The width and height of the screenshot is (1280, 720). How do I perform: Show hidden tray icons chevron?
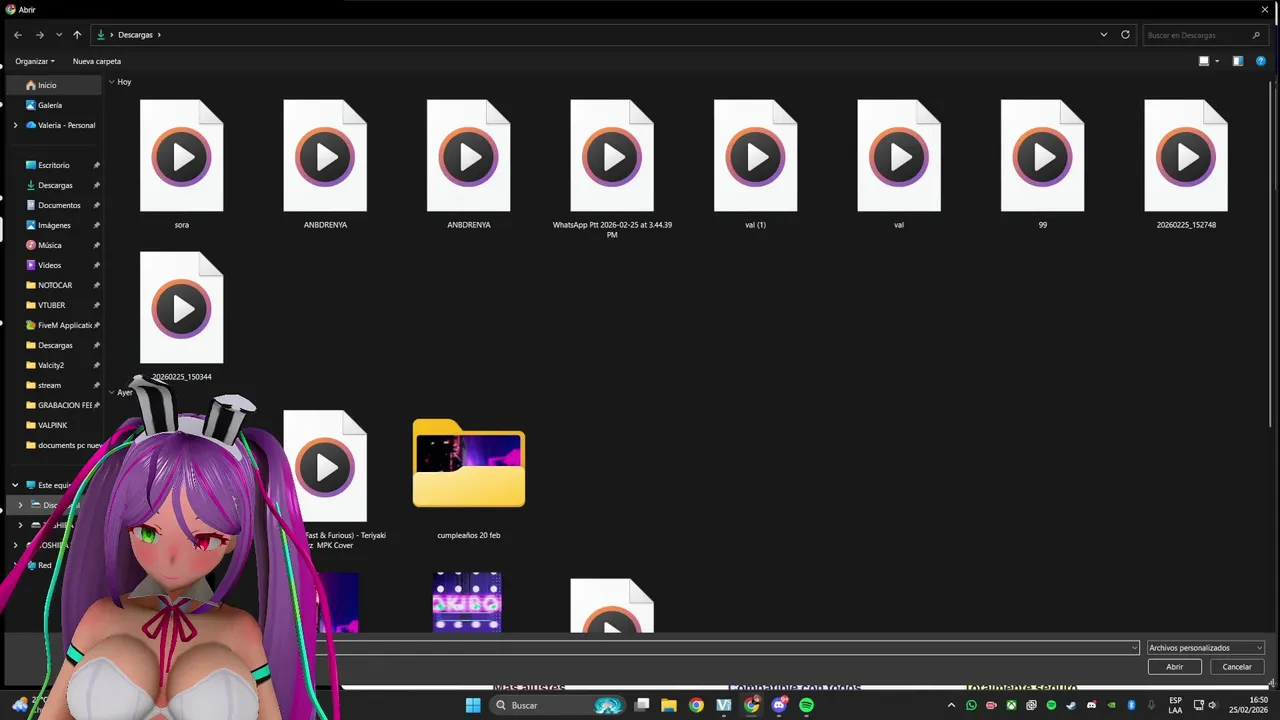click(x=949, y=705)
